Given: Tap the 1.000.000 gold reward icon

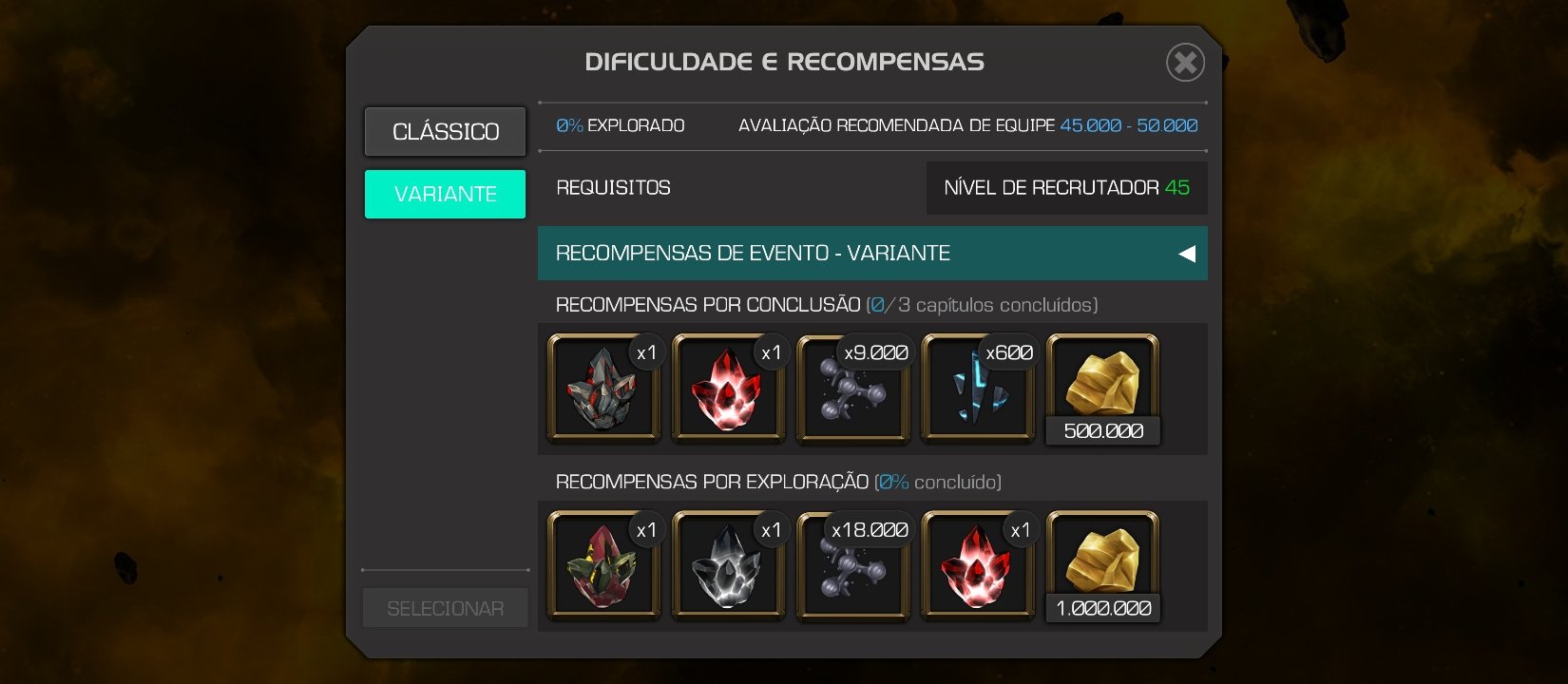Looking at the screenshot, I should tap(1102, 566).
